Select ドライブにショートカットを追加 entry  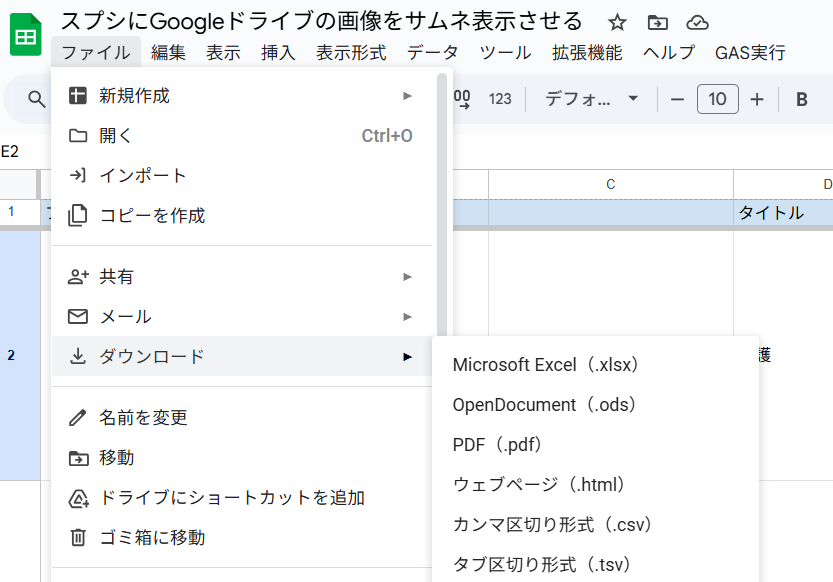pyautogui.click(x=242, y=498)
